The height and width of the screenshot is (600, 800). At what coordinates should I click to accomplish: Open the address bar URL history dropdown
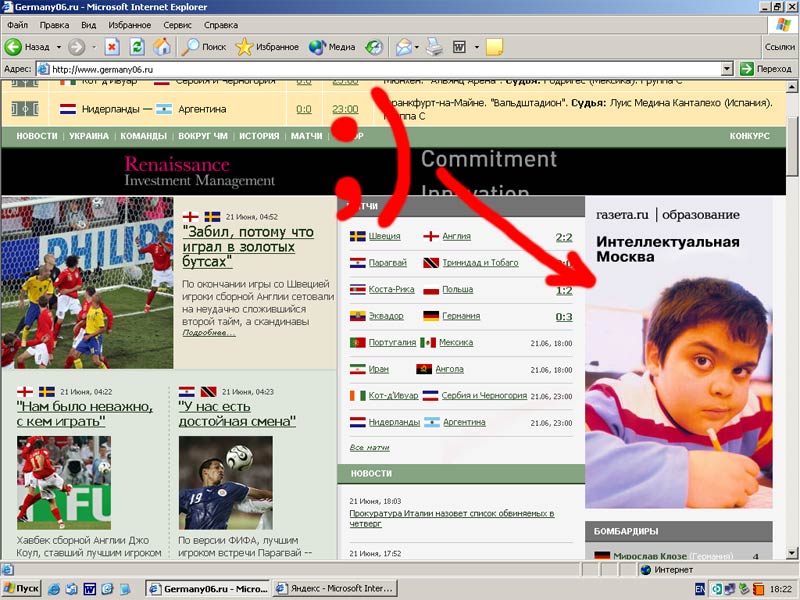(728, 69)
